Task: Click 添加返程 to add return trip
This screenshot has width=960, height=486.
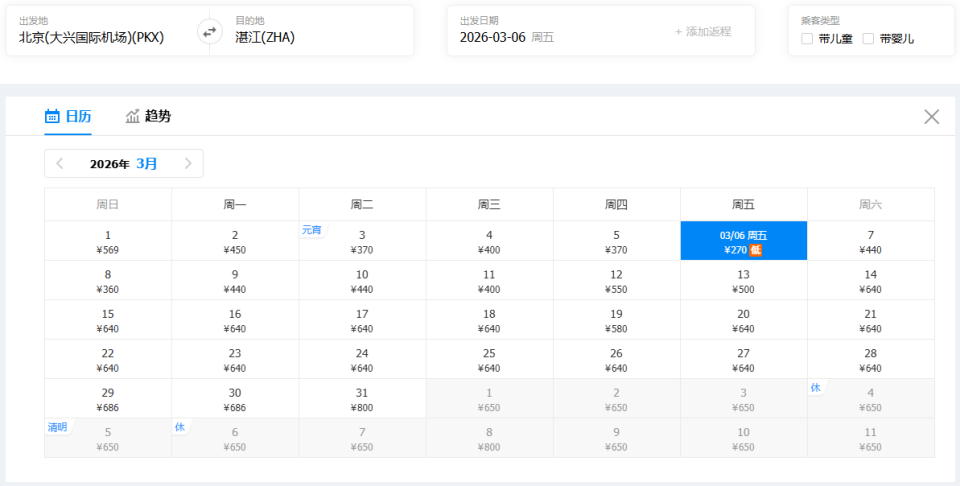Action: coord(703,31)
